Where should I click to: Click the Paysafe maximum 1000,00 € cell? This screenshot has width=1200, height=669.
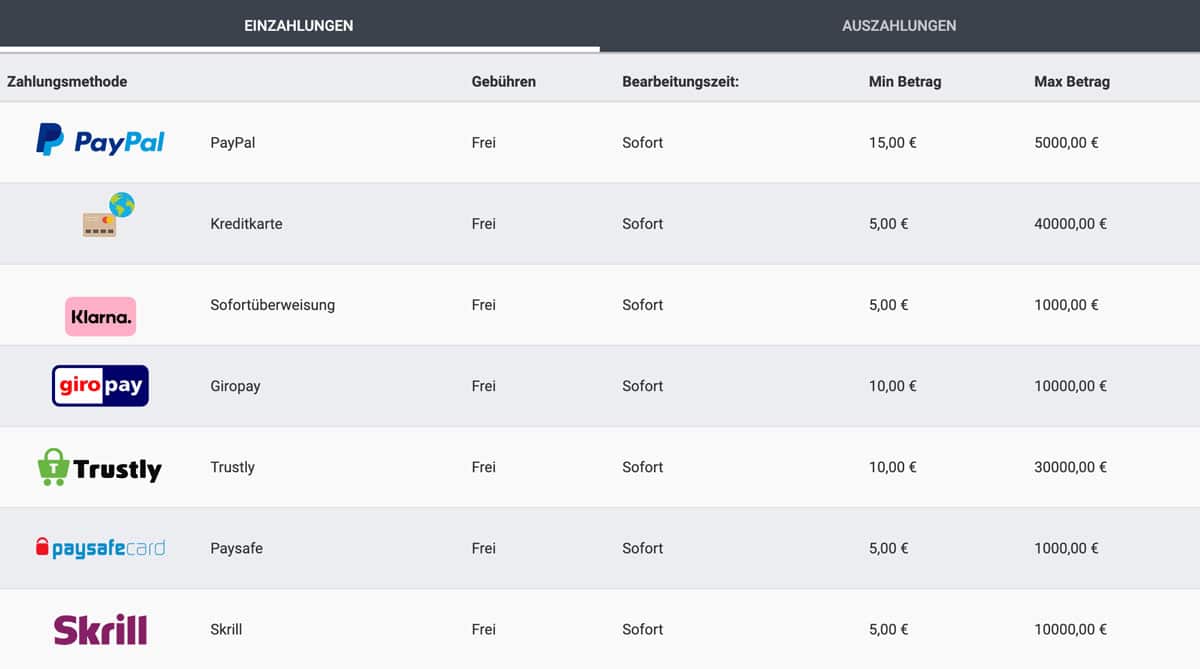point(1066,548)
